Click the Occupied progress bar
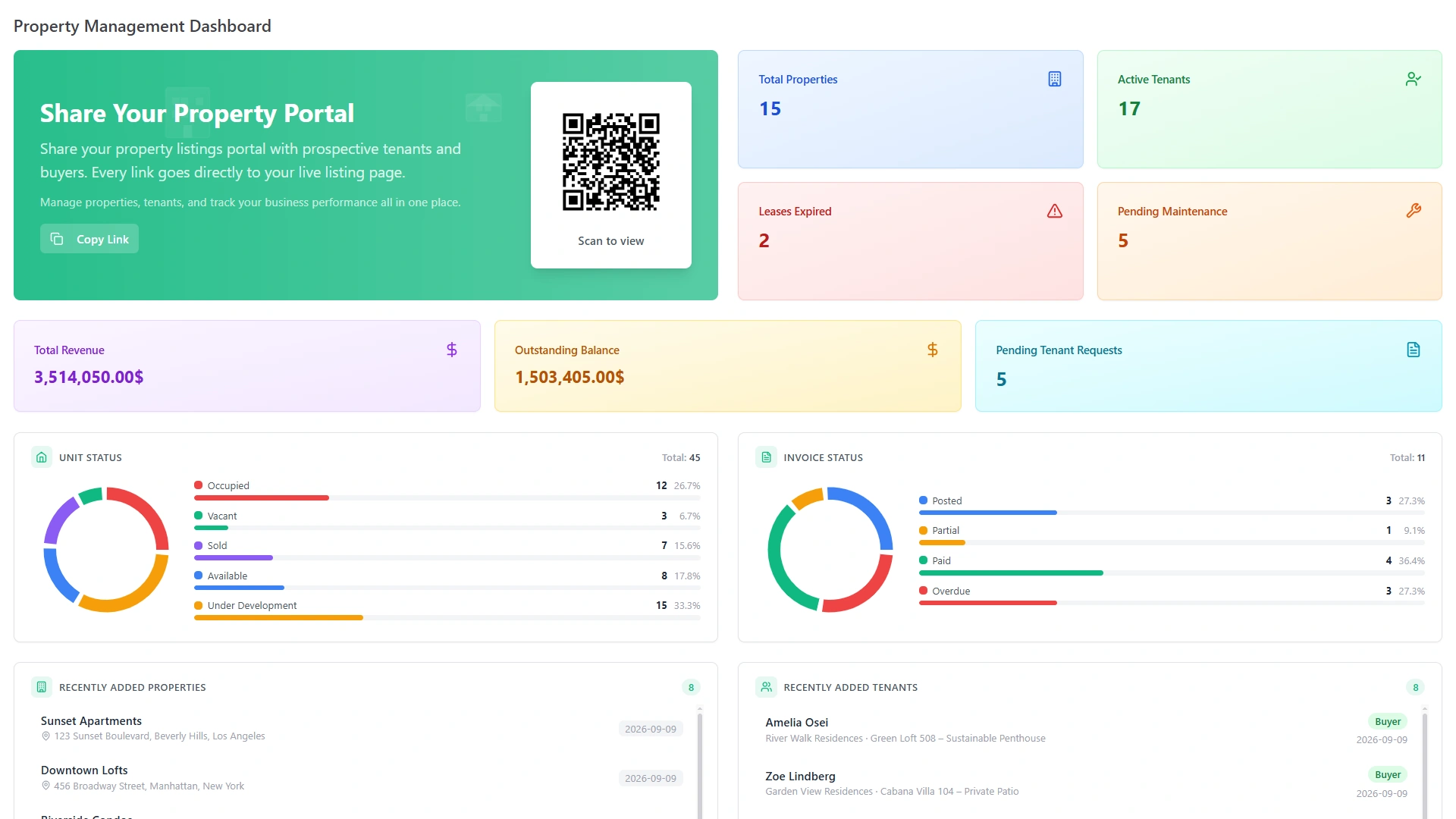 447,498
